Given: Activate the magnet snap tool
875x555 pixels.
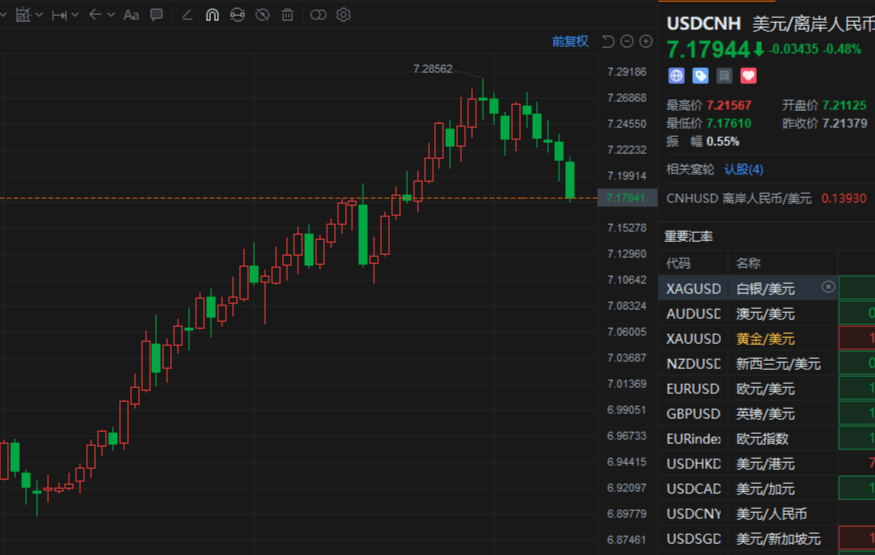Looking at the screenshot, I should (212, 15).
